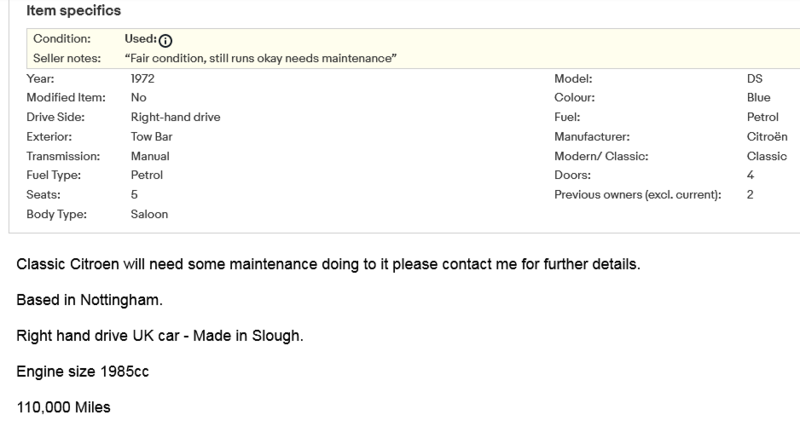The width and height of the screenshot is (800, 438).
Task: Click the Right-hand drive value
Action: (175, 117)
